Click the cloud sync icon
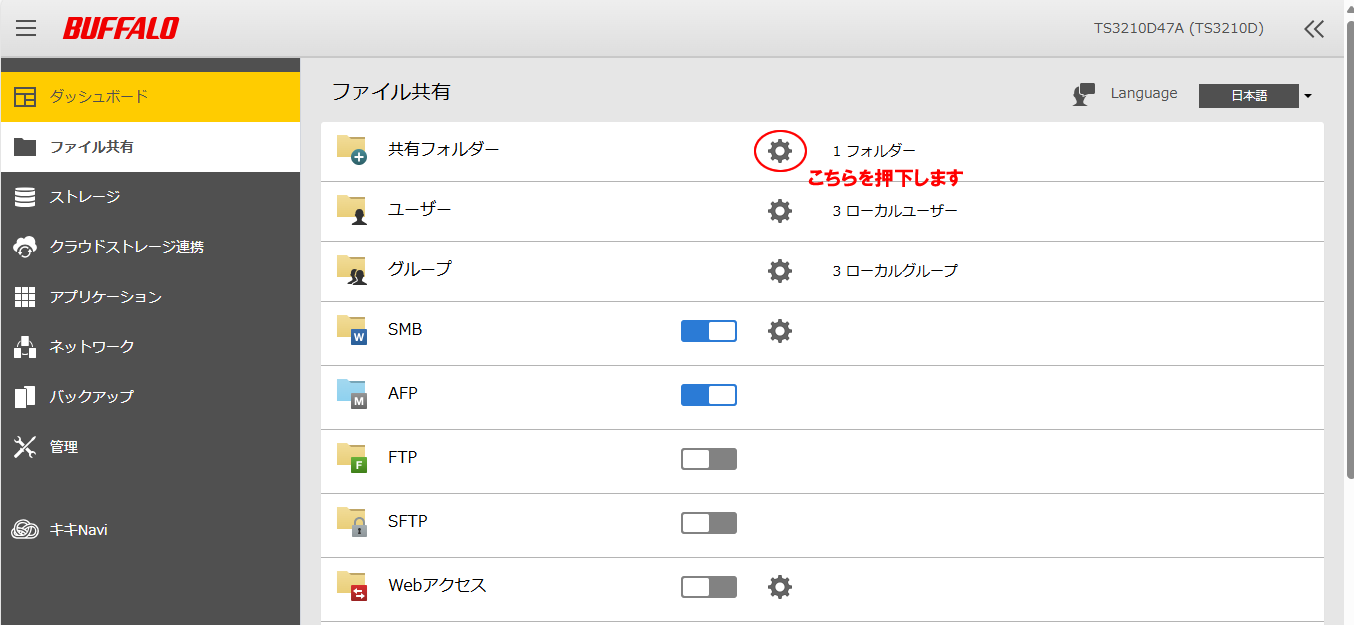 [25, 247]
